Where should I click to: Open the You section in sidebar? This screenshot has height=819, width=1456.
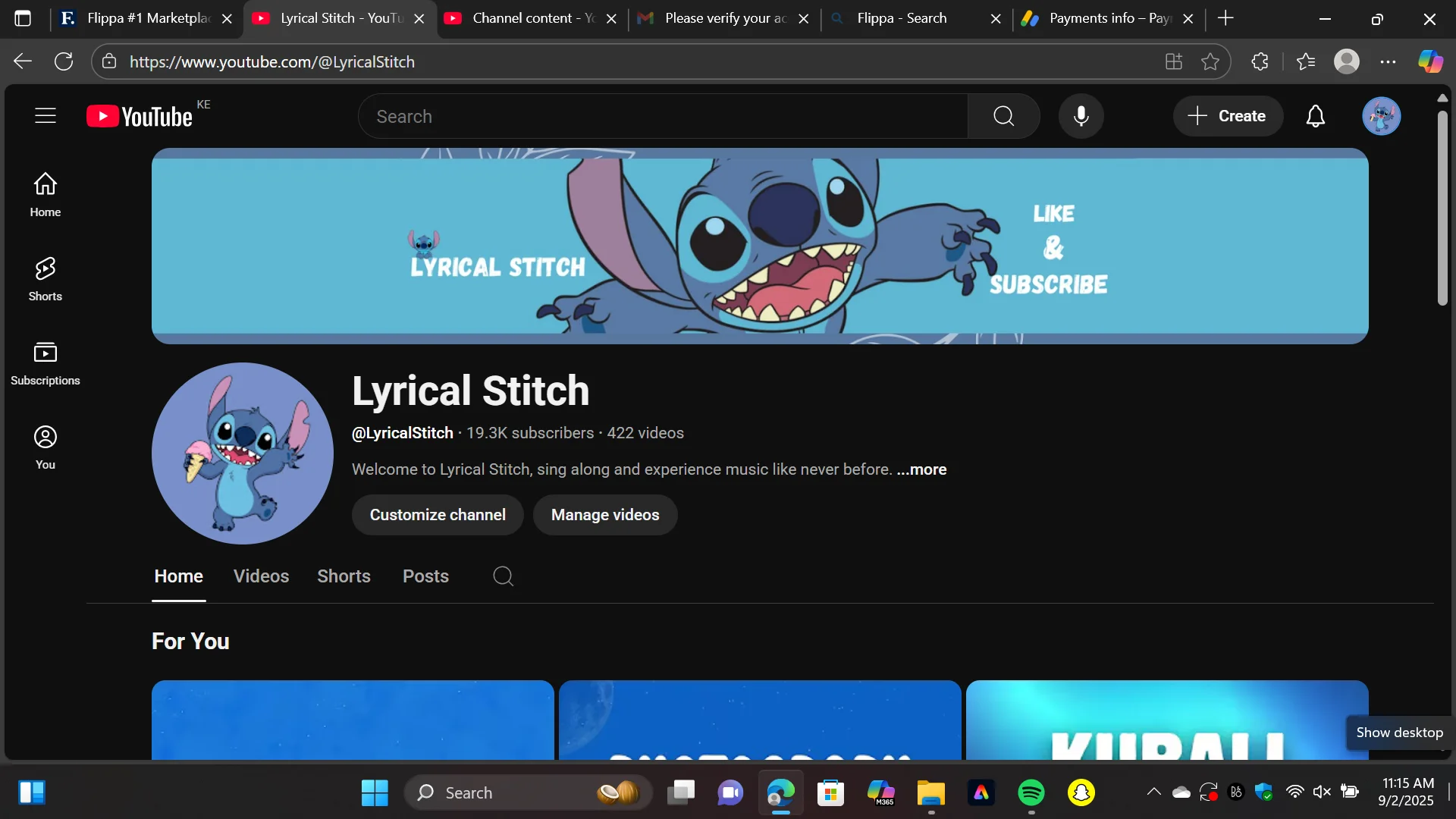coord(45,447)
